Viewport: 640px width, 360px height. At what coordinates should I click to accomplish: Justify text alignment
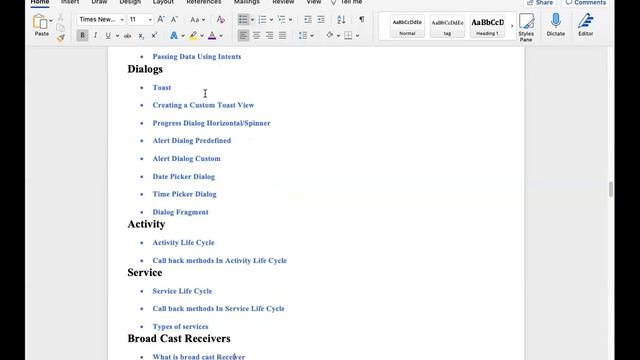point(282,36)
